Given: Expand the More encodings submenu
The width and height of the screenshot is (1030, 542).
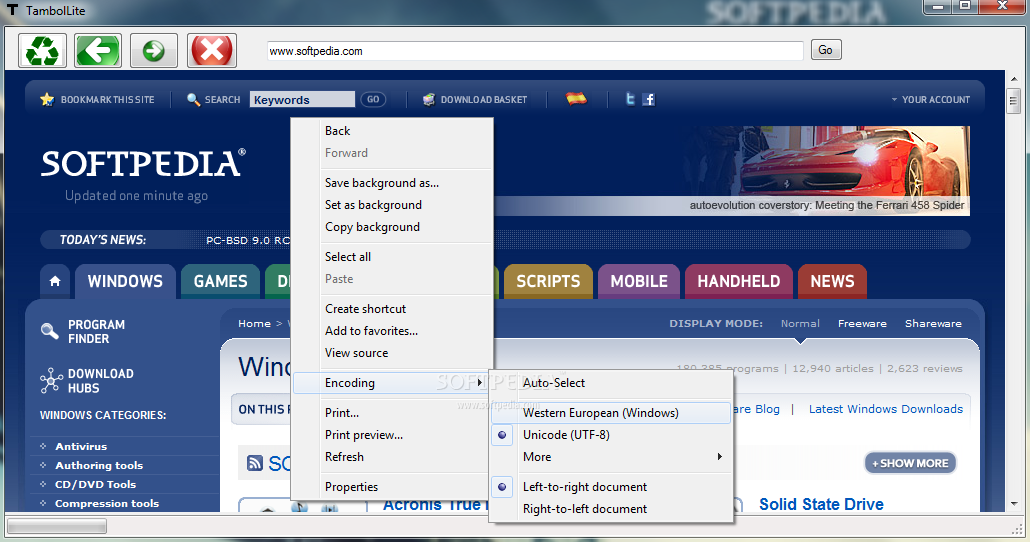Looking at the screenshot, I should tap(611, 457).
